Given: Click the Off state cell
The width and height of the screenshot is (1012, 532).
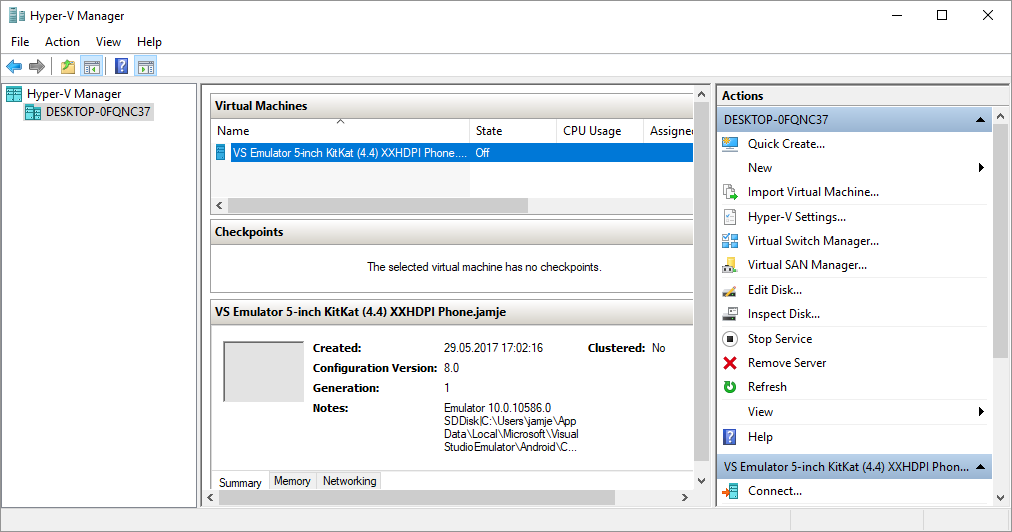Looking at the screenshot, I should tap(482, 153).
